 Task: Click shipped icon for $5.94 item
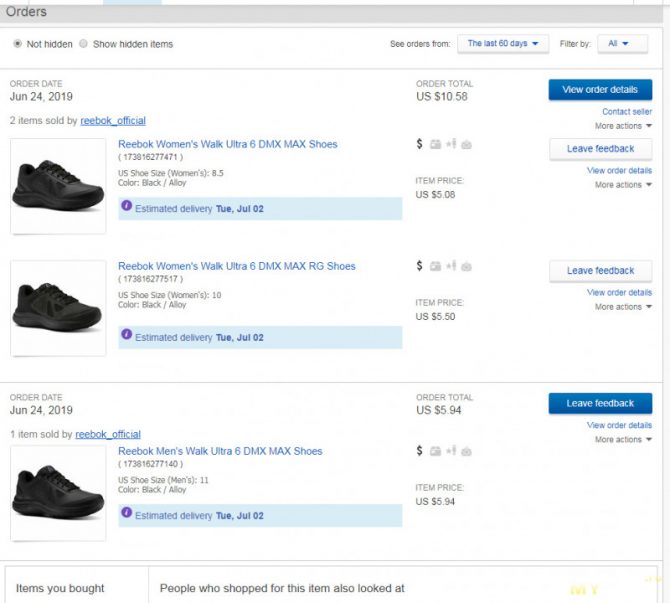click(435, 451)
